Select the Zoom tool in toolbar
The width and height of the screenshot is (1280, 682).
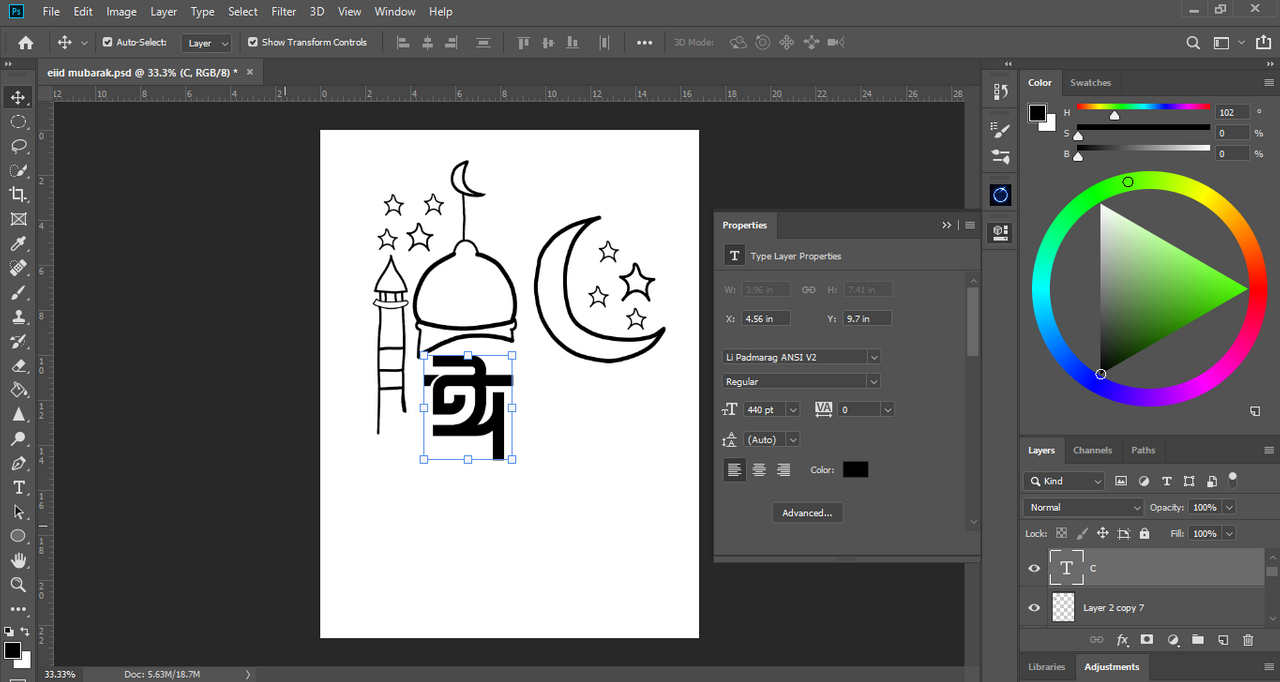tap(18, 585)
